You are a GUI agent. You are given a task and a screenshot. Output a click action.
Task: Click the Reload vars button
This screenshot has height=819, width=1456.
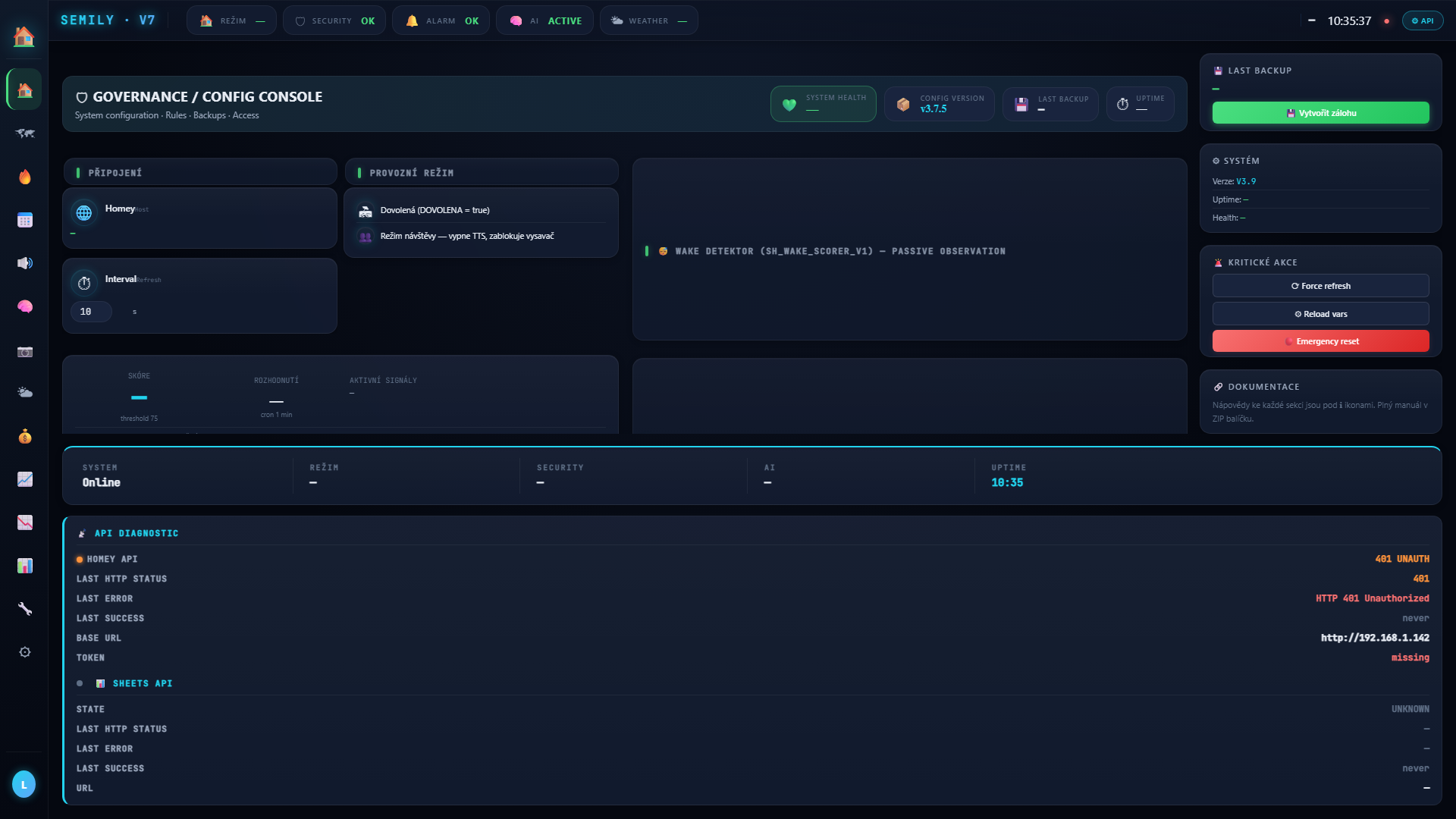pos(1321,314)
